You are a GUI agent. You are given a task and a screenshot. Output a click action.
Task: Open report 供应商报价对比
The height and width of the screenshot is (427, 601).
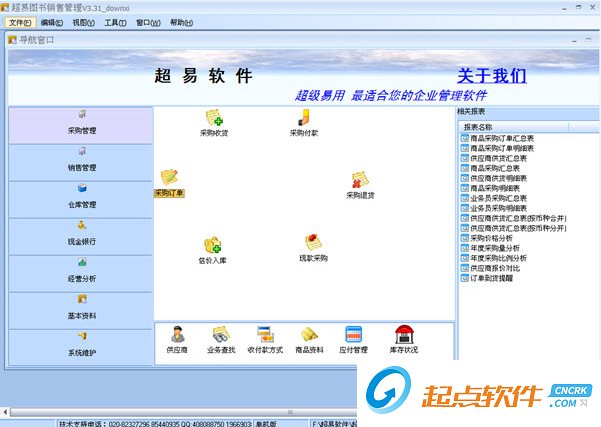click(490, 268)
